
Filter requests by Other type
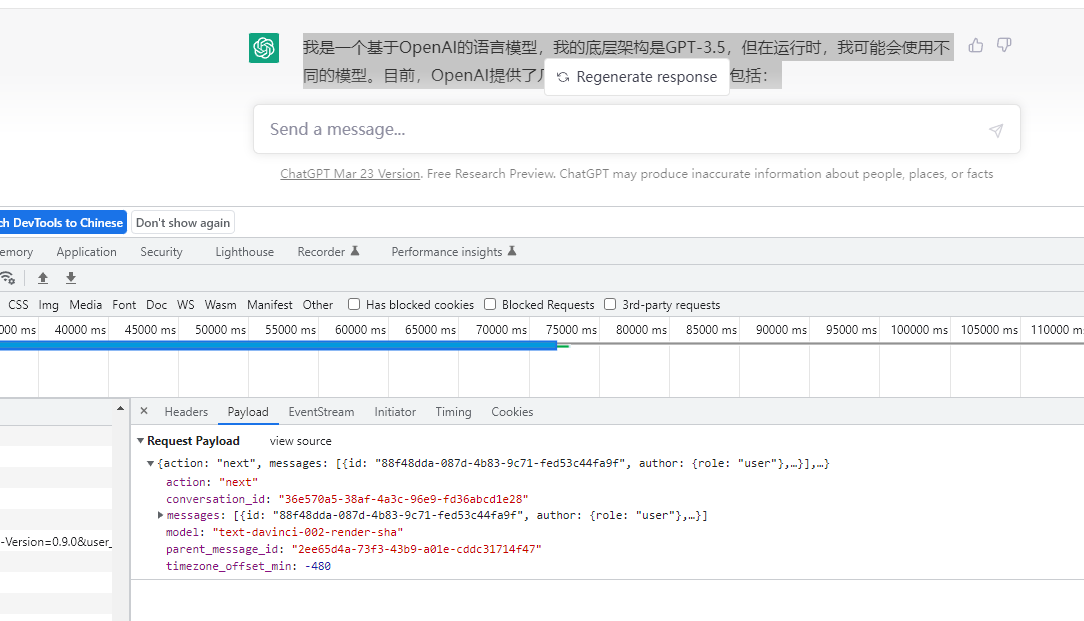(x=317, y=305)
